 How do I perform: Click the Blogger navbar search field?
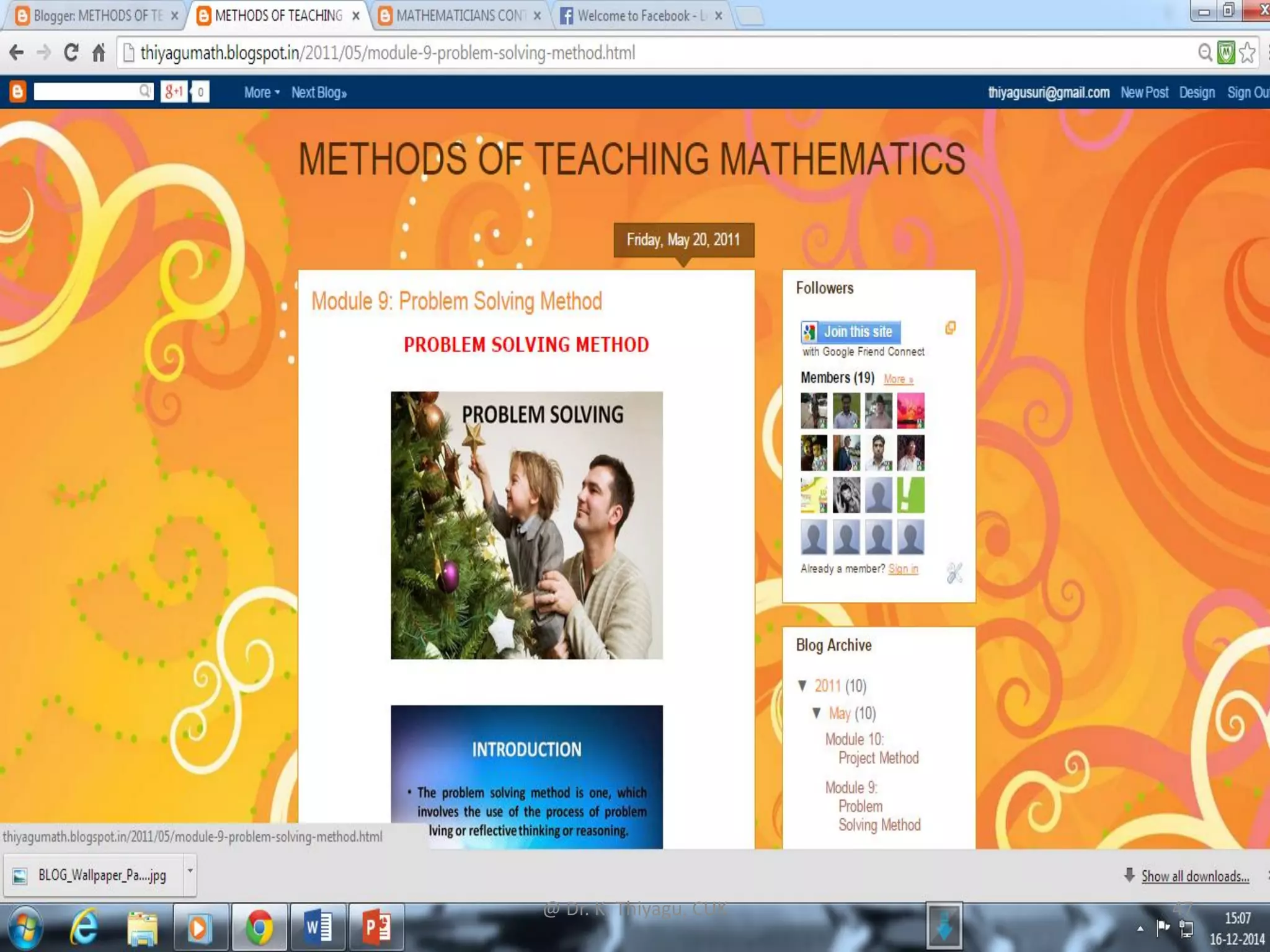87,92
